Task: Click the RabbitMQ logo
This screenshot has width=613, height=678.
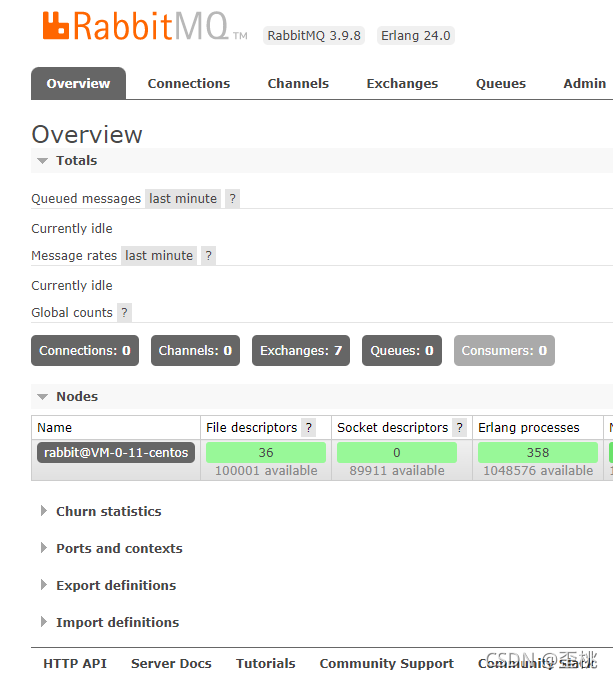Action: (145, 27)
